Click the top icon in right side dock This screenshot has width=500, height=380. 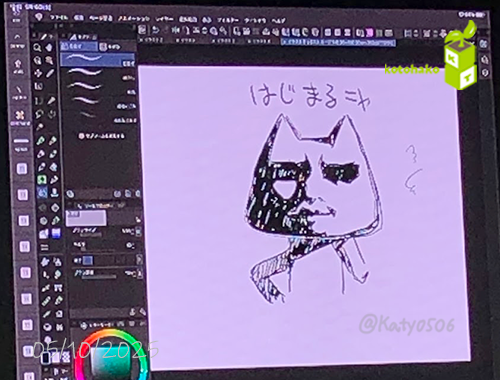[x=484, y=43]
